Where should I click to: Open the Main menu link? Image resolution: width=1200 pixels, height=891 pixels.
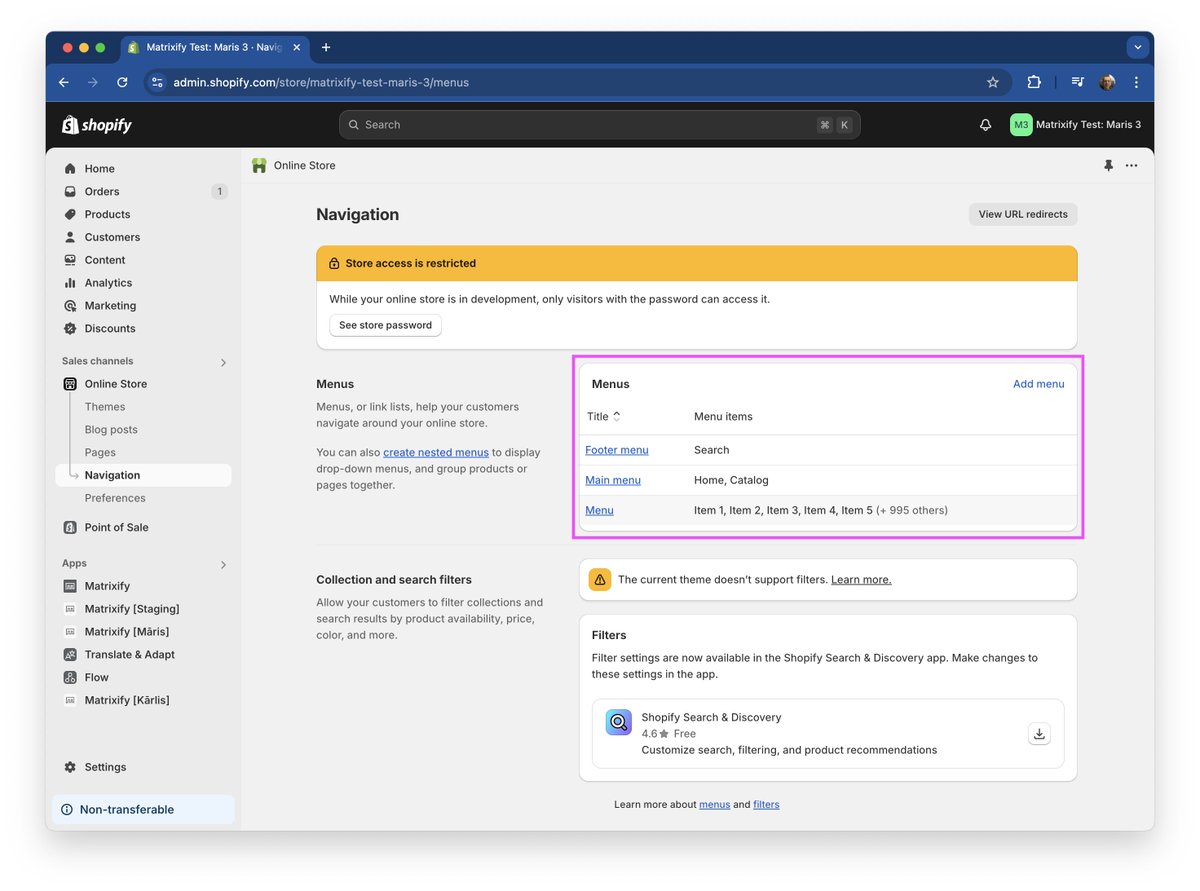(613, 480)
